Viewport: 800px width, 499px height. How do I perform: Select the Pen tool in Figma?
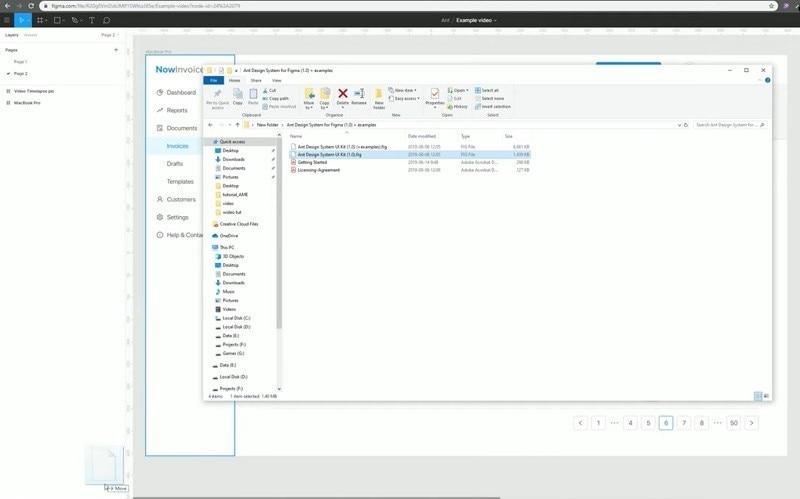tap(75, 20)
